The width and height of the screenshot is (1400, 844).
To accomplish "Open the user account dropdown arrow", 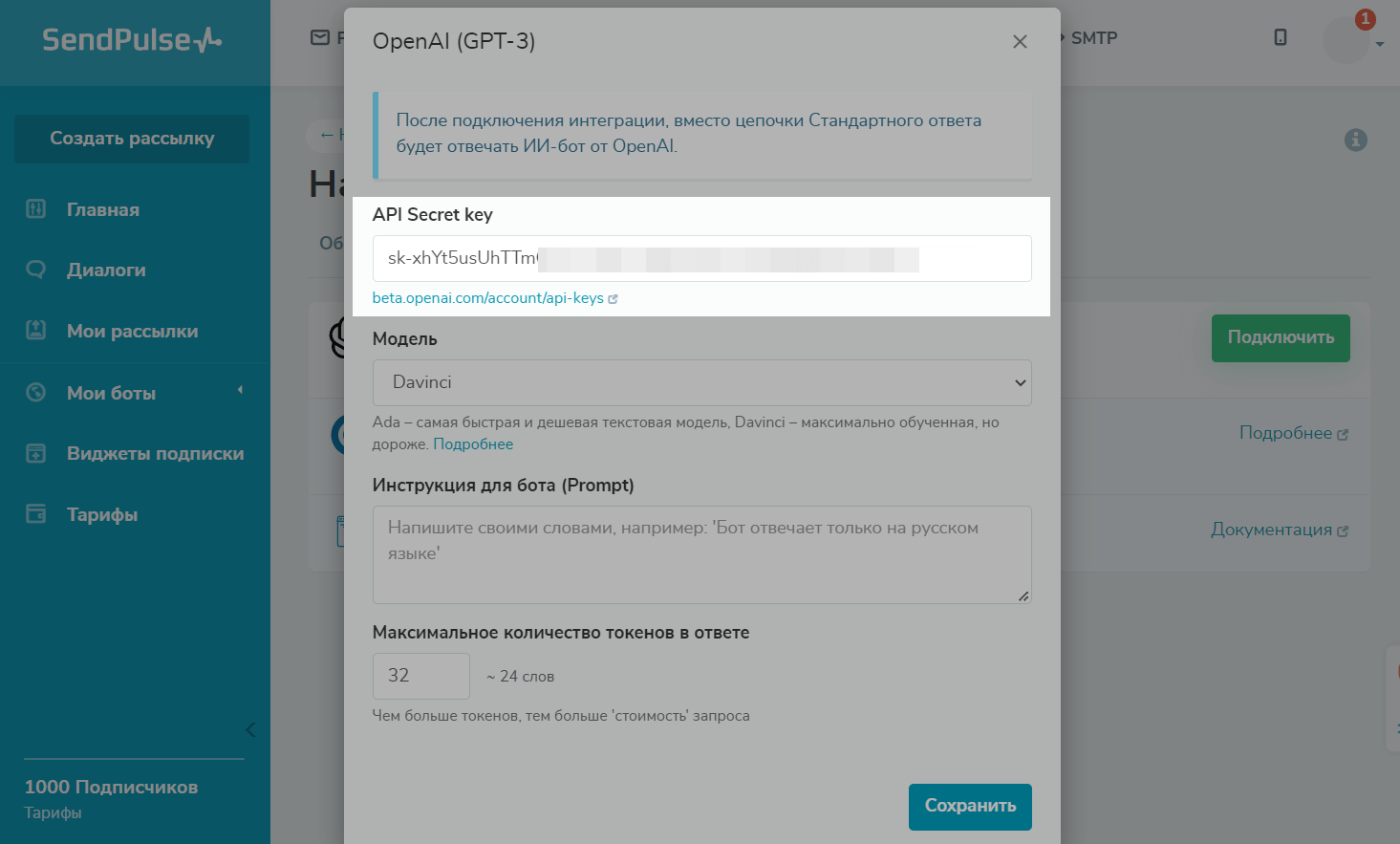I will coord(1379,44).
